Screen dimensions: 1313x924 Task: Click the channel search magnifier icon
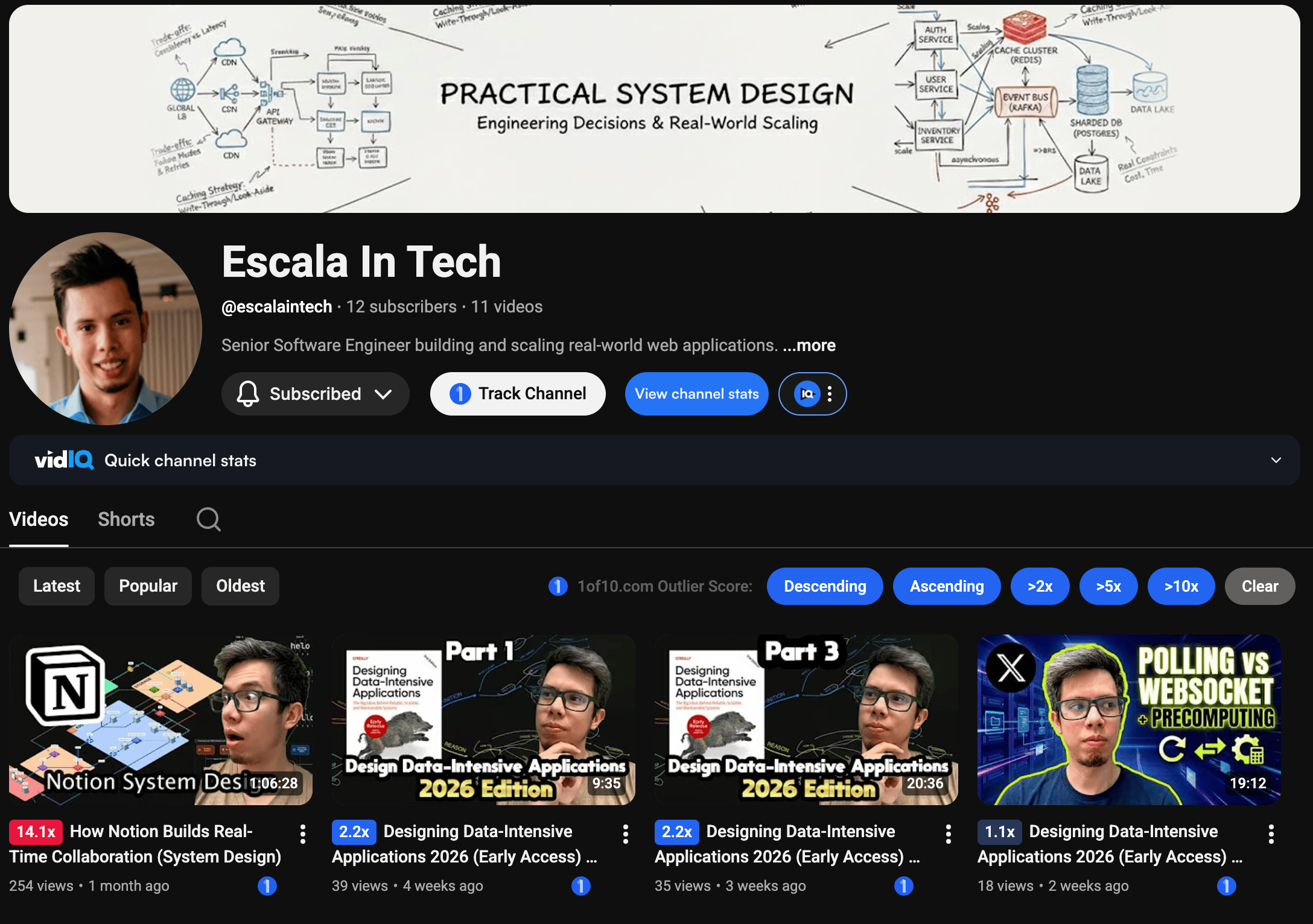point(209,519)
